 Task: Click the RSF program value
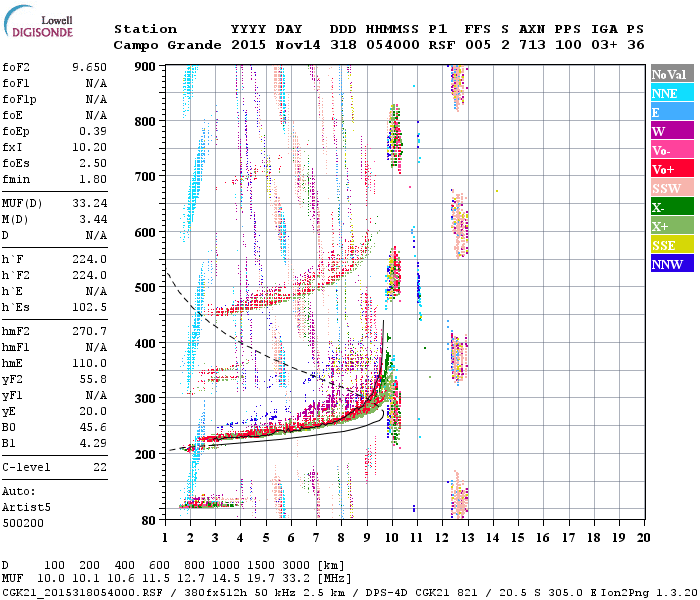pos(442,45)
